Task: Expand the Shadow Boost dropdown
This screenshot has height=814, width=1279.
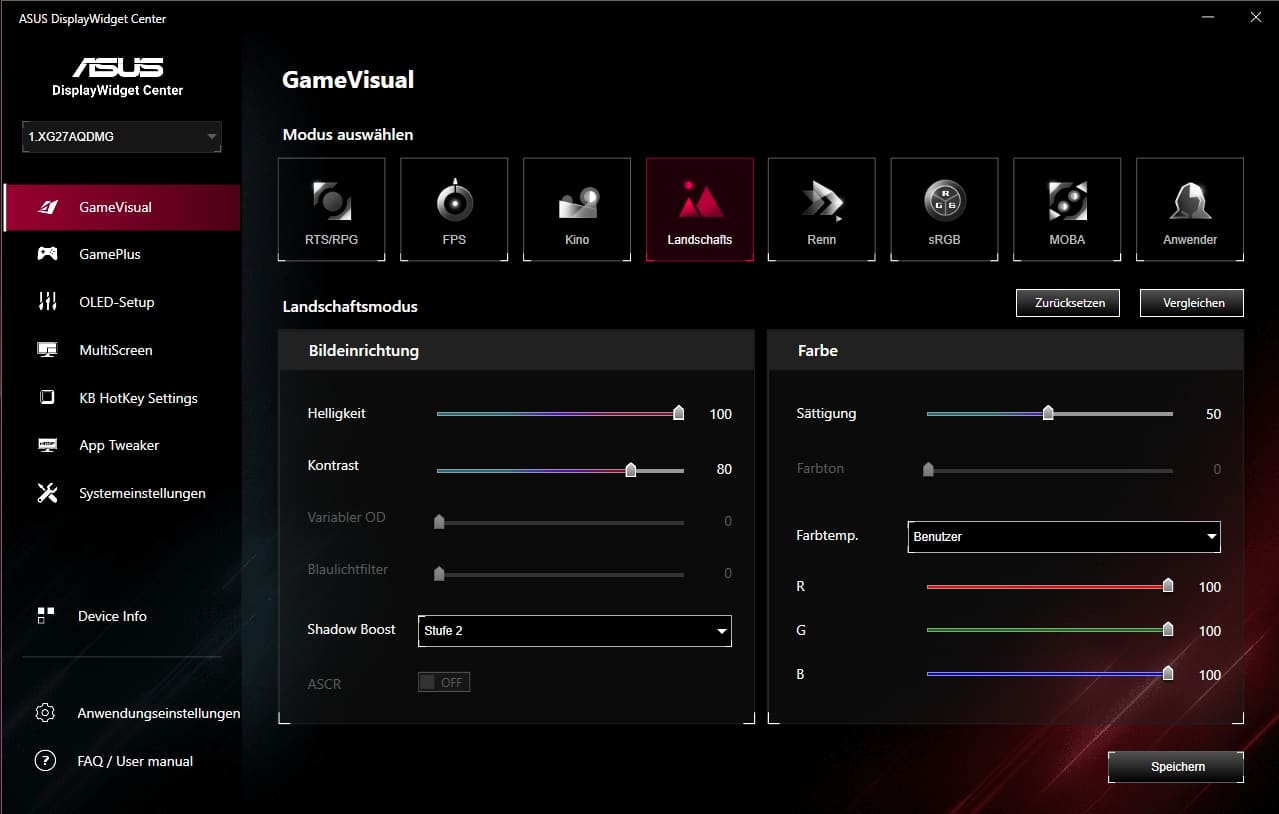Action: [574, 631]
